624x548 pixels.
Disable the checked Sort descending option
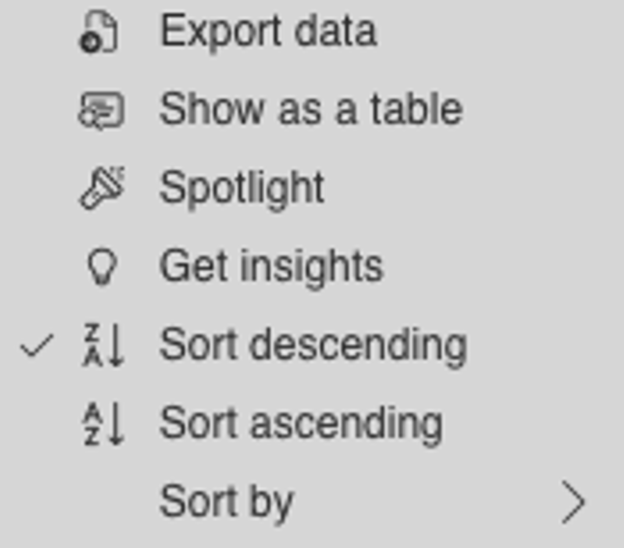pos(312,345)
